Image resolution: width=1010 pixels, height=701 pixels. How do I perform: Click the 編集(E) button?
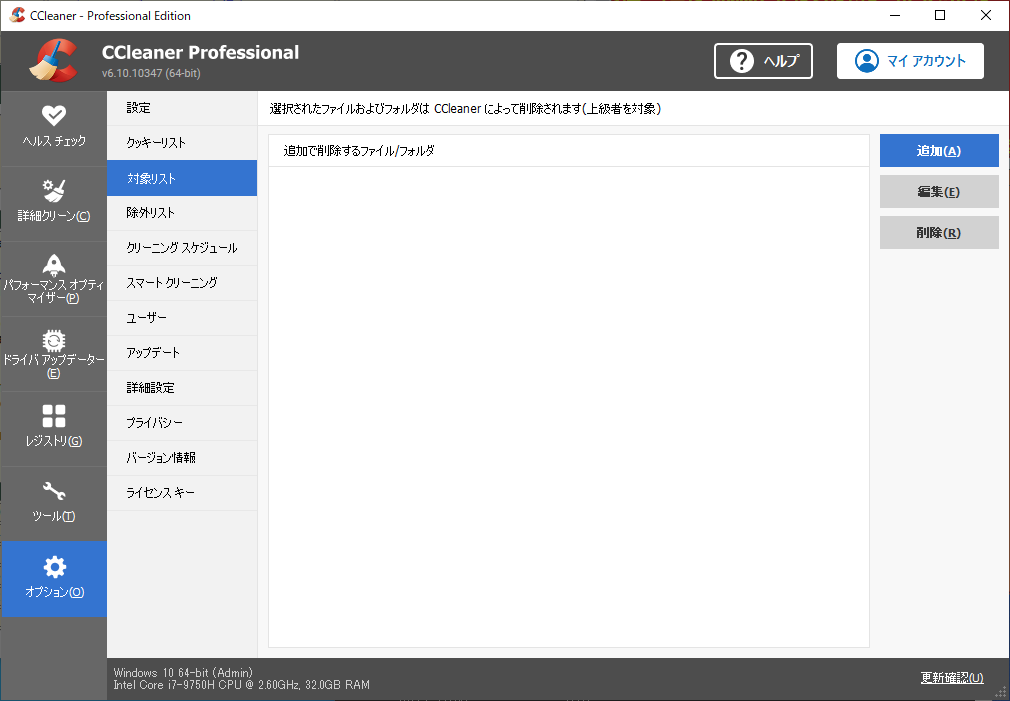click(x=939, y=192)
